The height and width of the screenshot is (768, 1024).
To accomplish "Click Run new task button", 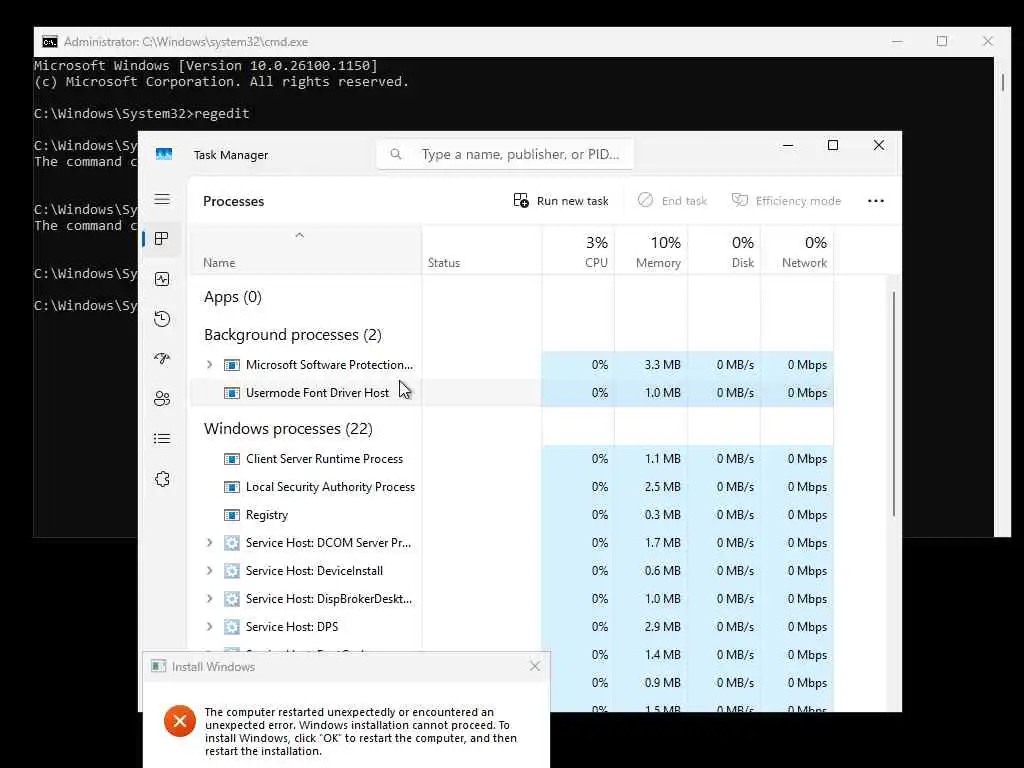I will coord(561,201).
